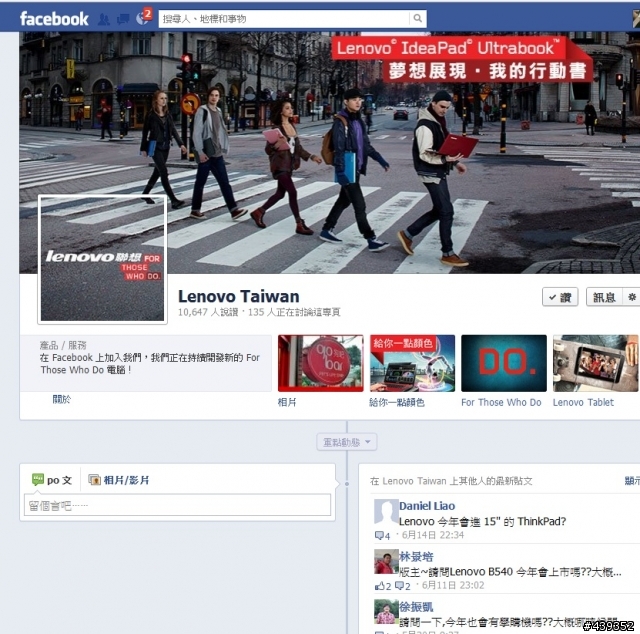Expand the 重點動態 highlights dropdown

pyautogui.click(x=347, y=442)
